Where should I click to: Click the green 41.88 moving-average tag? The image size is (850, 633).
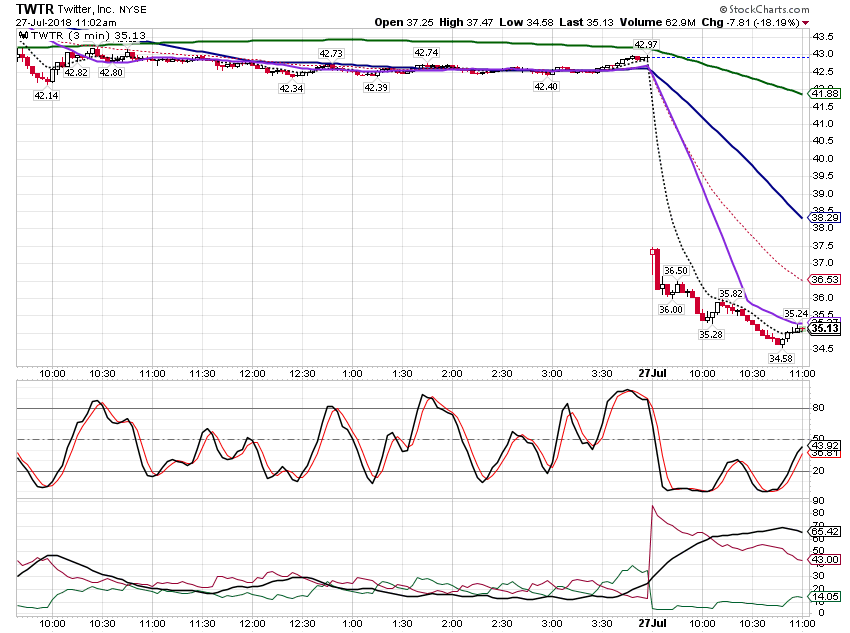tap(825, 93)
